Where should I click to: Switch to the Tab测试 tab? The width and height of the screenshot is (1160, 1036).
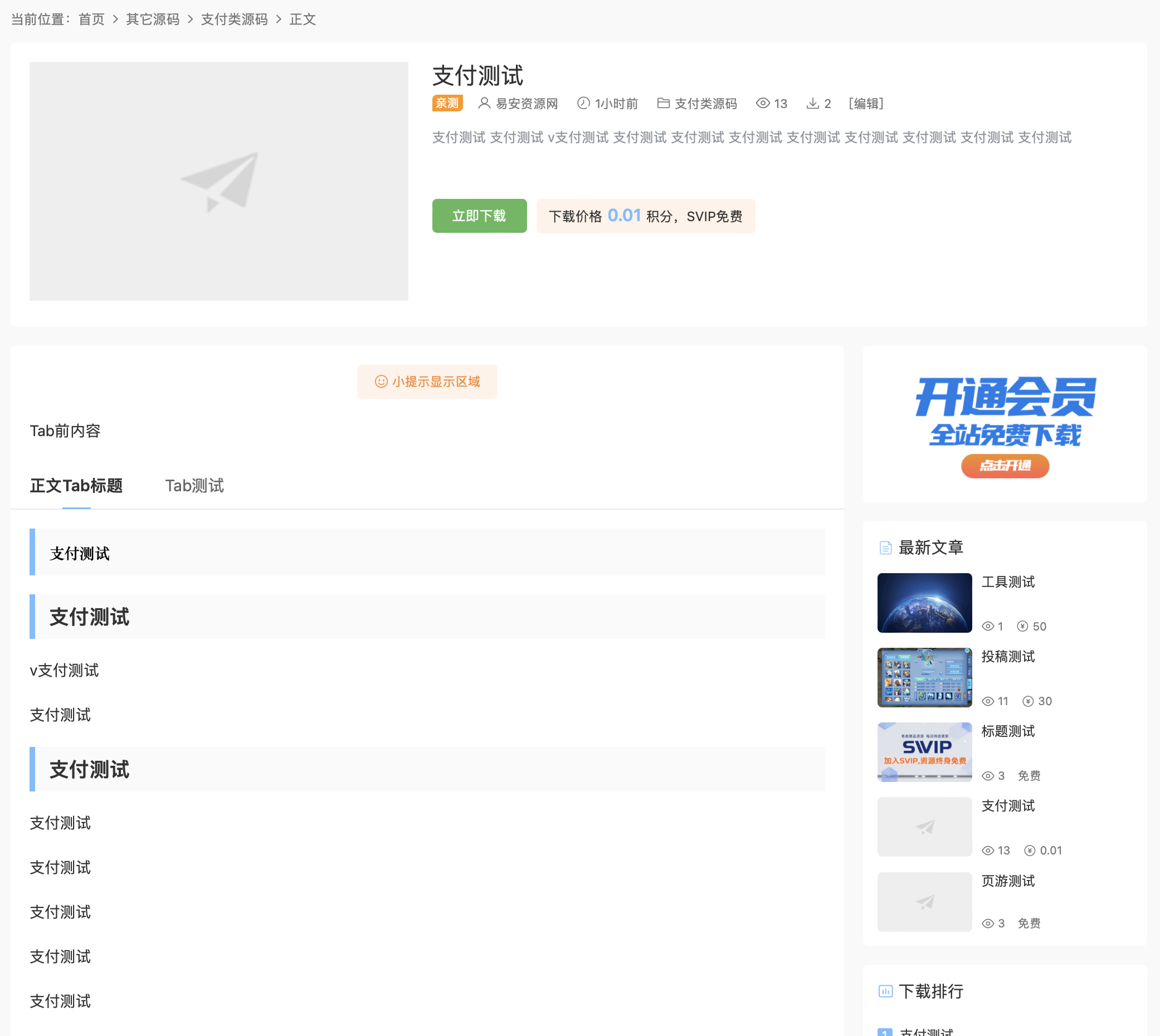[194, 486]
